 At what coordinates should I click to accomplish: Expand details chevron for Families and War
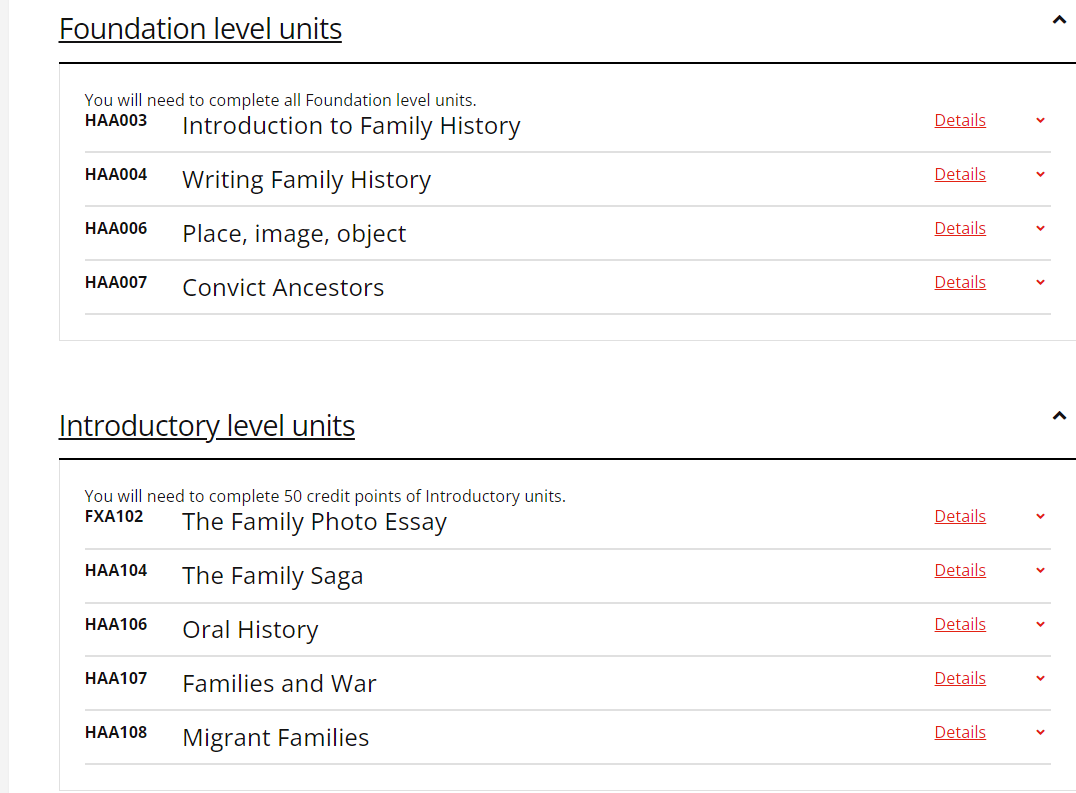click(x=1040, y=678)
